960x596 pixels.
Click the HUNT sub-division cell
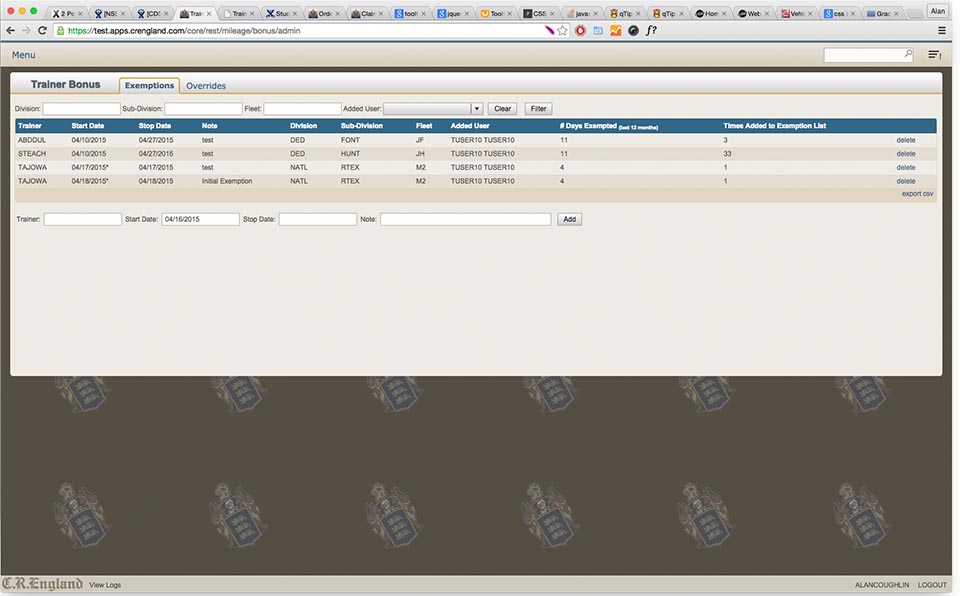(350, 154)
